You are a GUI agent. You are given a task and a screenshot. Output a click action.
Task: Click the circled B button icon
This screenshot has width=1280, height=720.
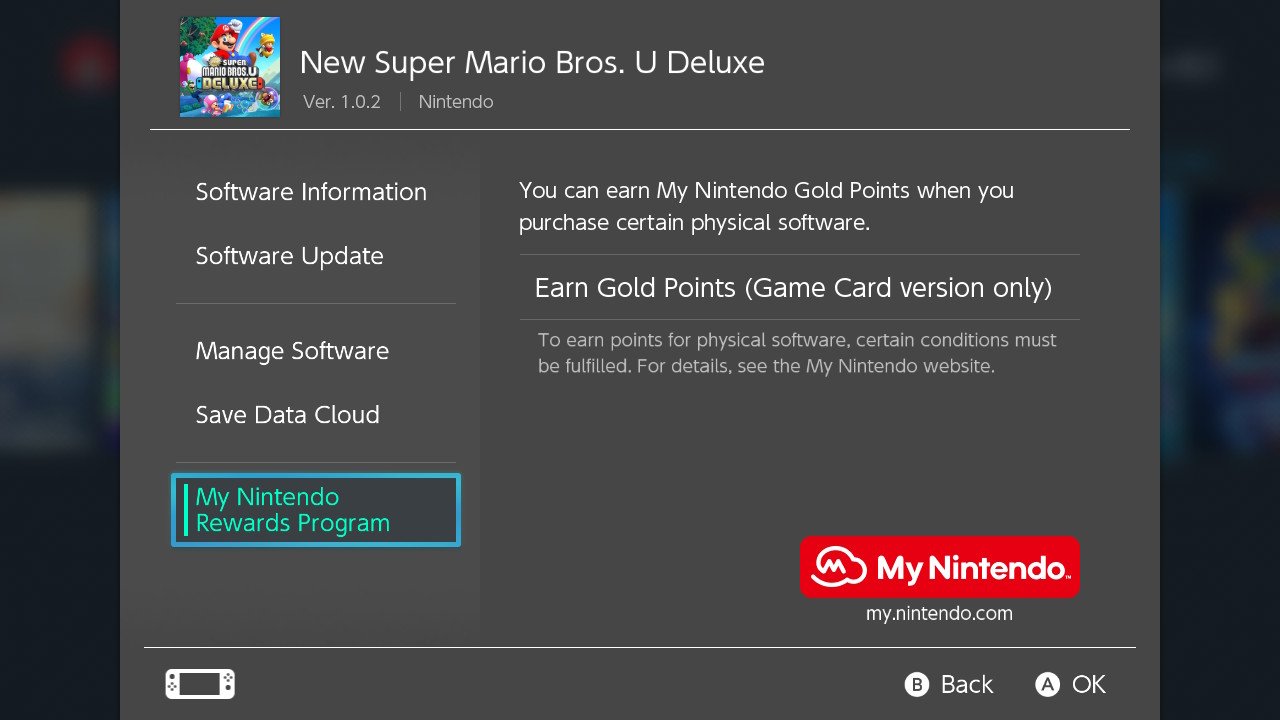coord(917,684)
